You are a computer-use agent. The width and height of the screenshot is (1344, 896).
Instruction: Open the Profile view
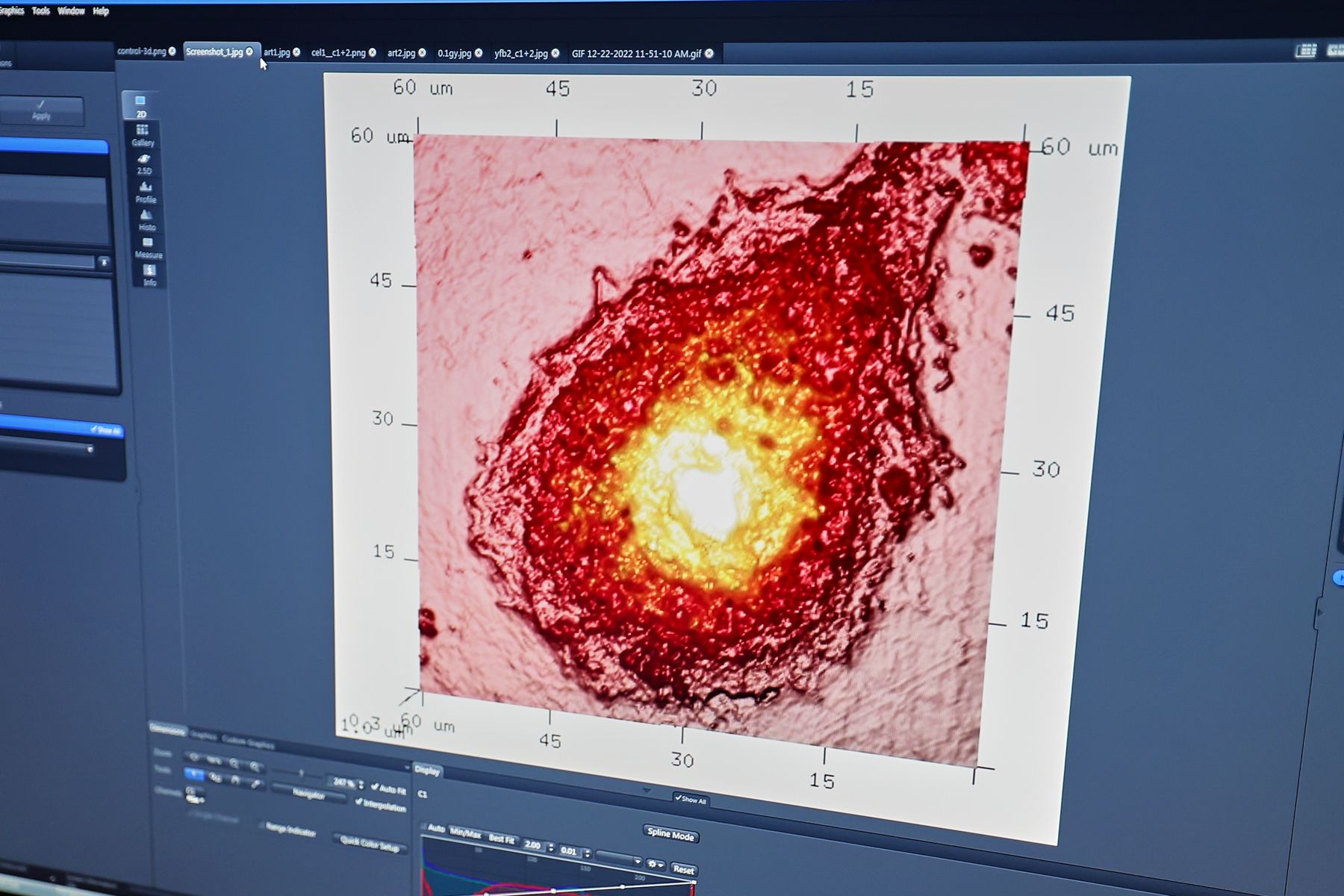pyautogui.click(x=146, y=192)
